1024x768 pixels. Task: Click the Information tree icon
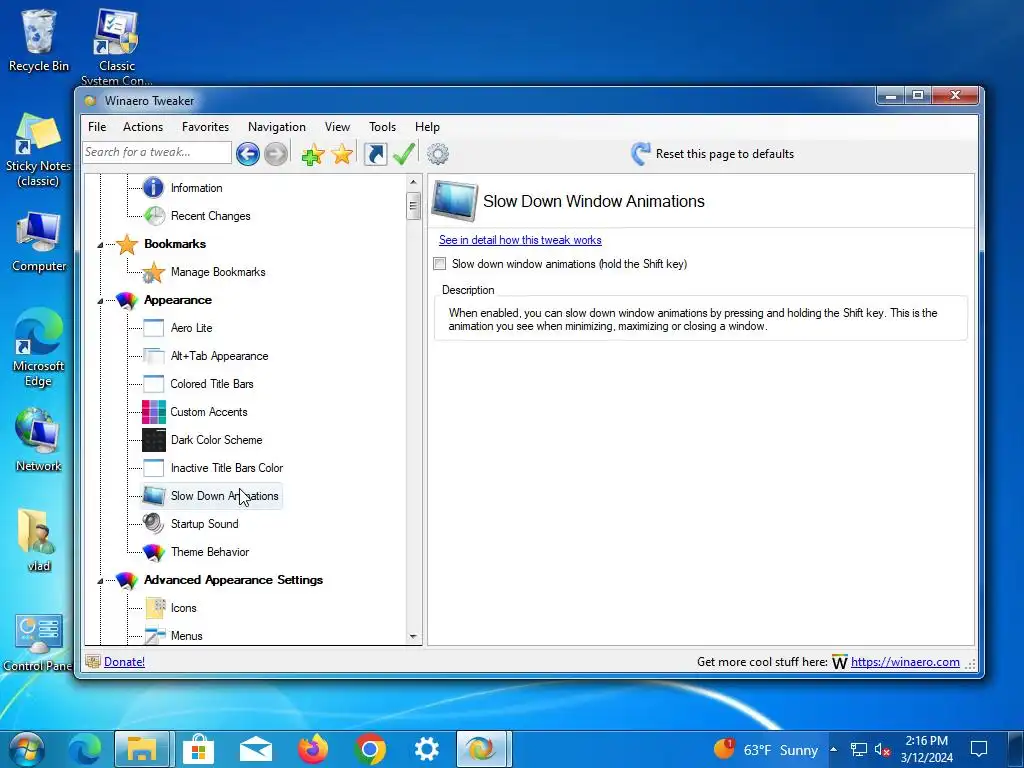point(153,187)
